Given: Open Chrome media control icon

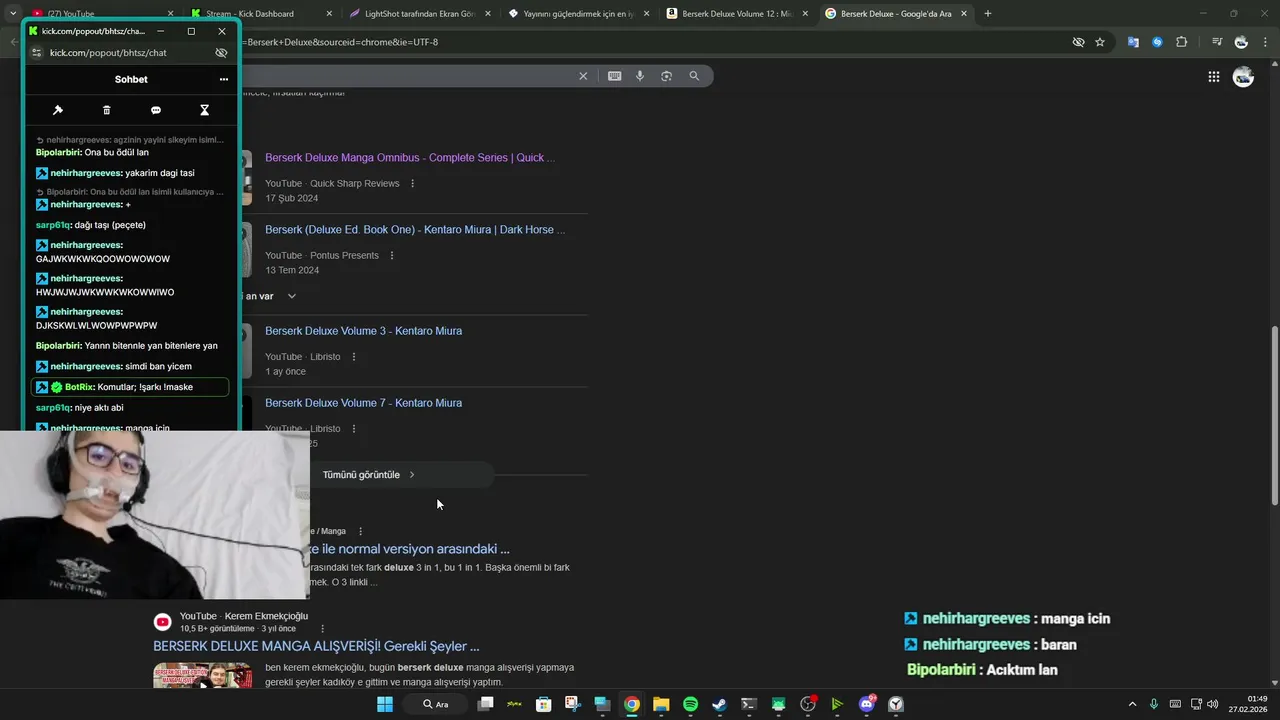Looking at the screenshot, I should pyautogui.click(x=1217, y=42).
